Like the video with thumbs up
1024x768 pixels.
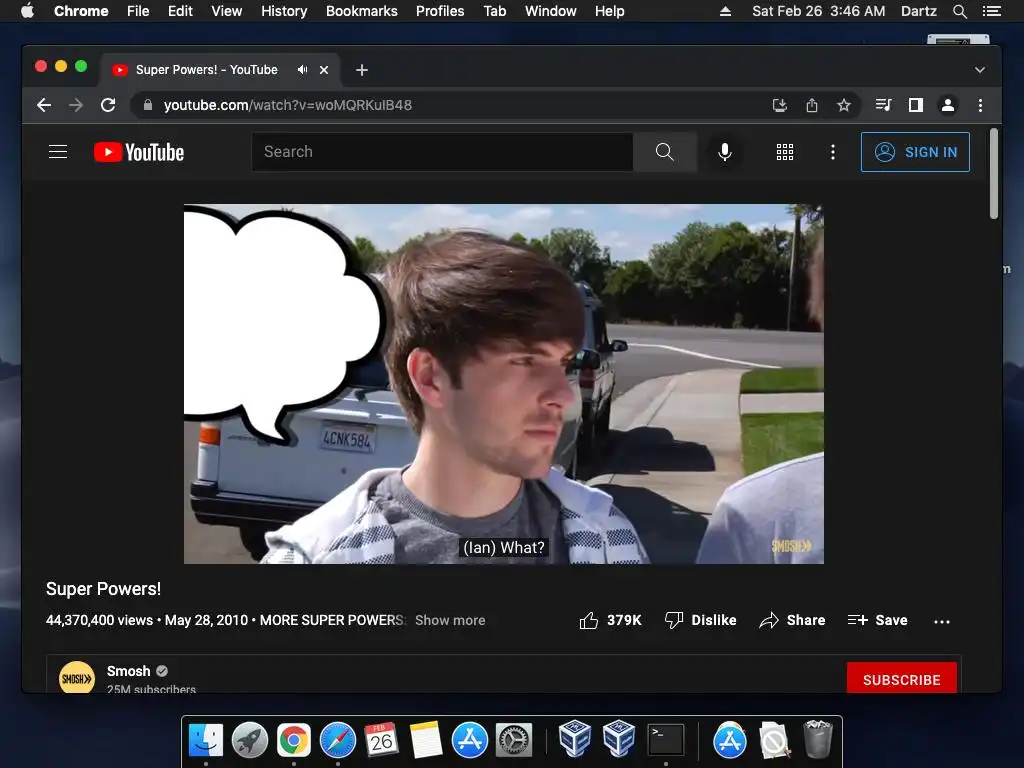click(x=610, y=620)
